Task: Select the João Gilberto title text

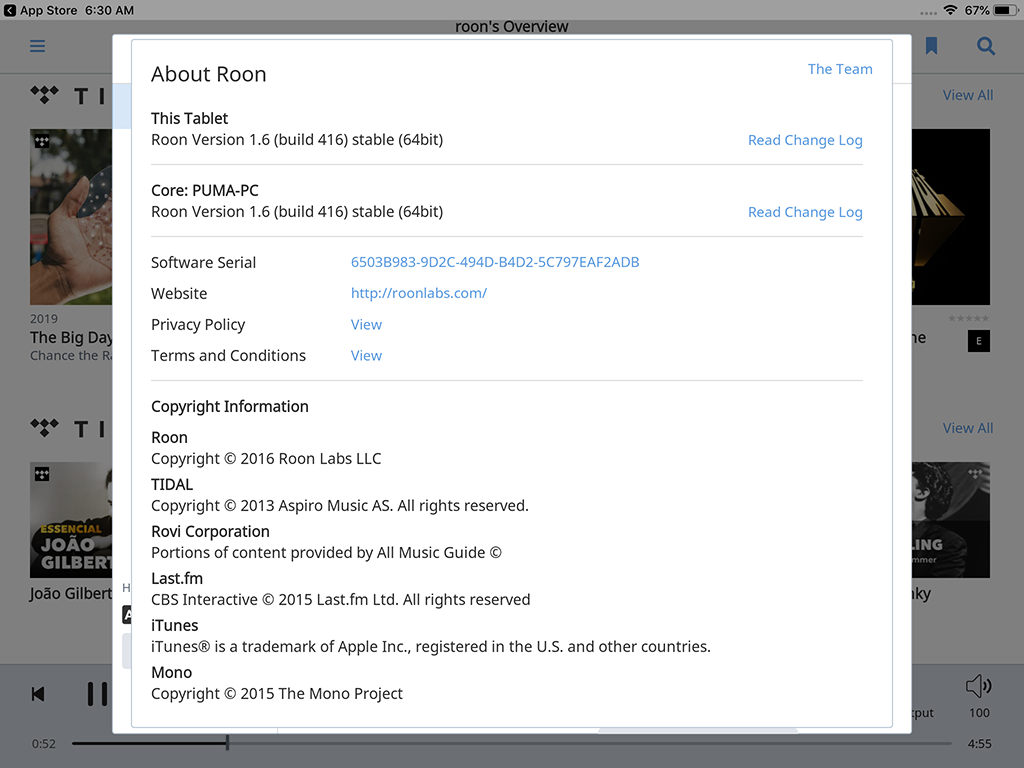Action: [71, 594]
